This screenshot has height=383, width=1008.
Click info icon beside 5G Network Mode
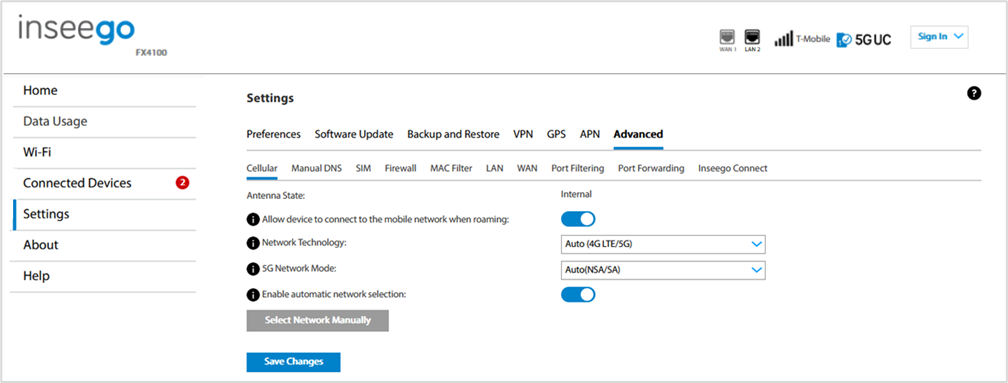click(253, 269)
